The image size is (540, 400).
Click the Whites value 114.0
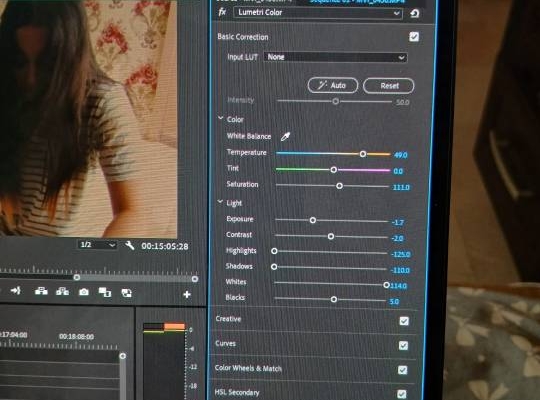[398, 286]
